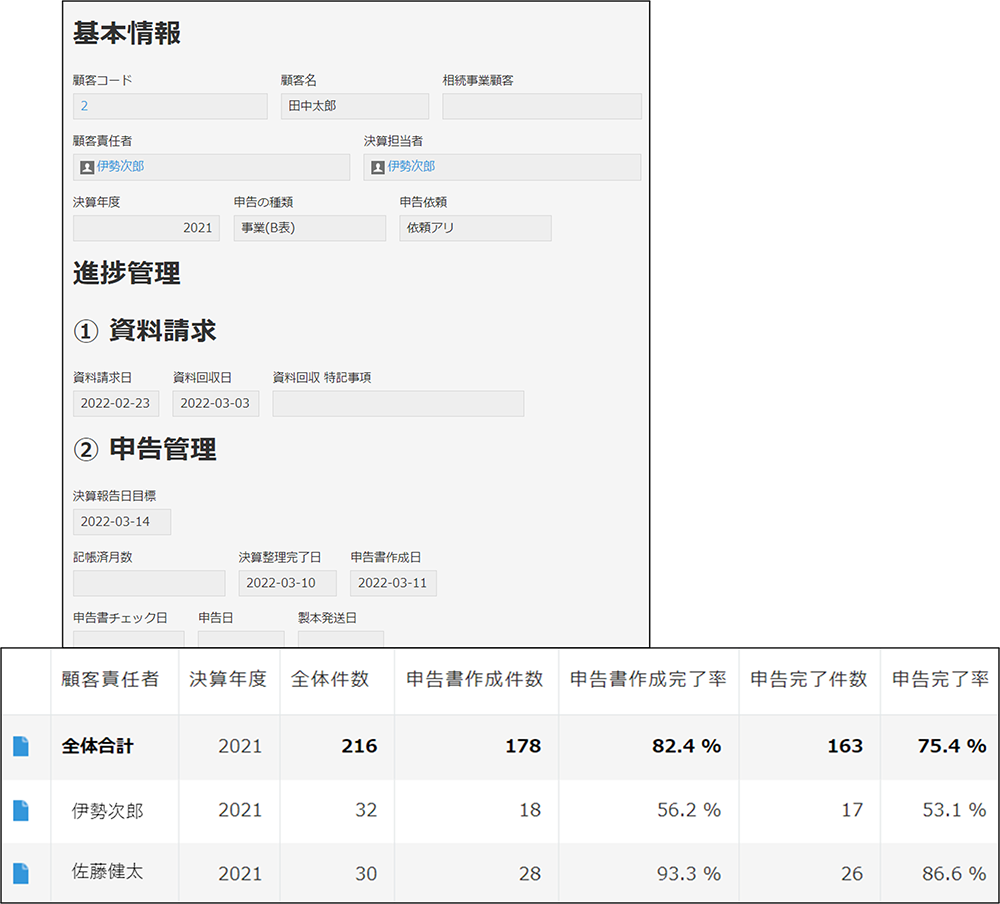Click the 顧客コード value 2 link

pos(84,106)
